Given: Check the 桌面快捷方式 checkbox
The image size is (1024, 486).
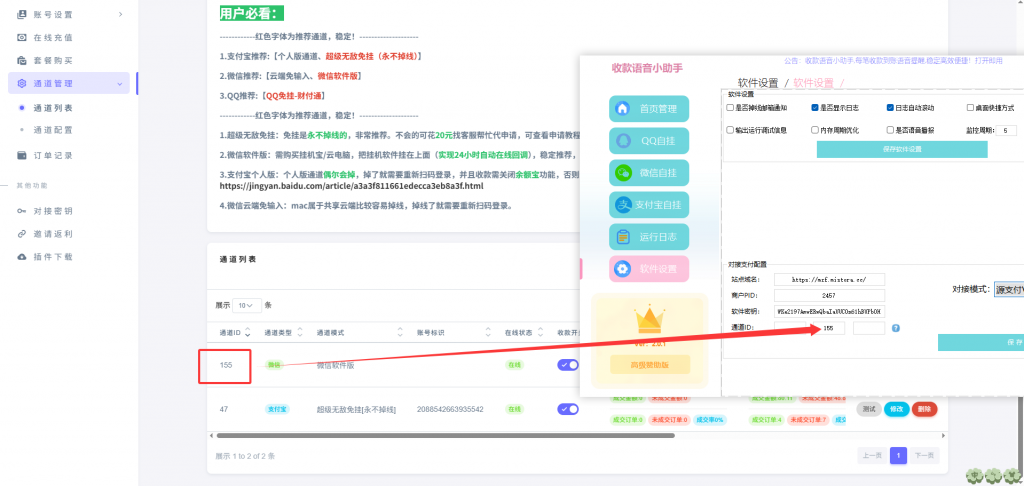Looking at the screenshot, I should coord(970,108).
